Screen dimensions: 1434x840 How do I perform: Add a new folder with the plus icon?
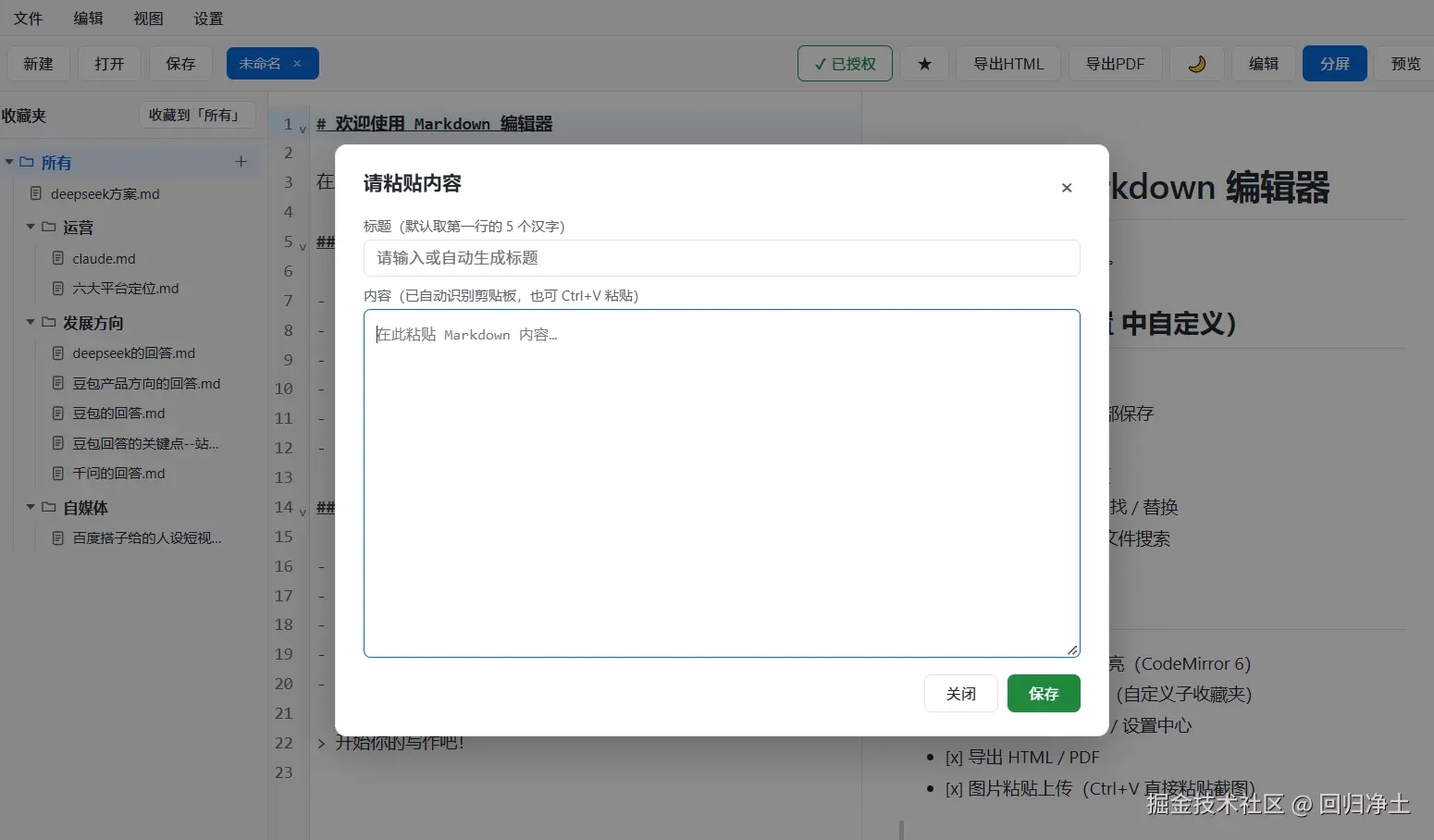click(x=241, y=162)
